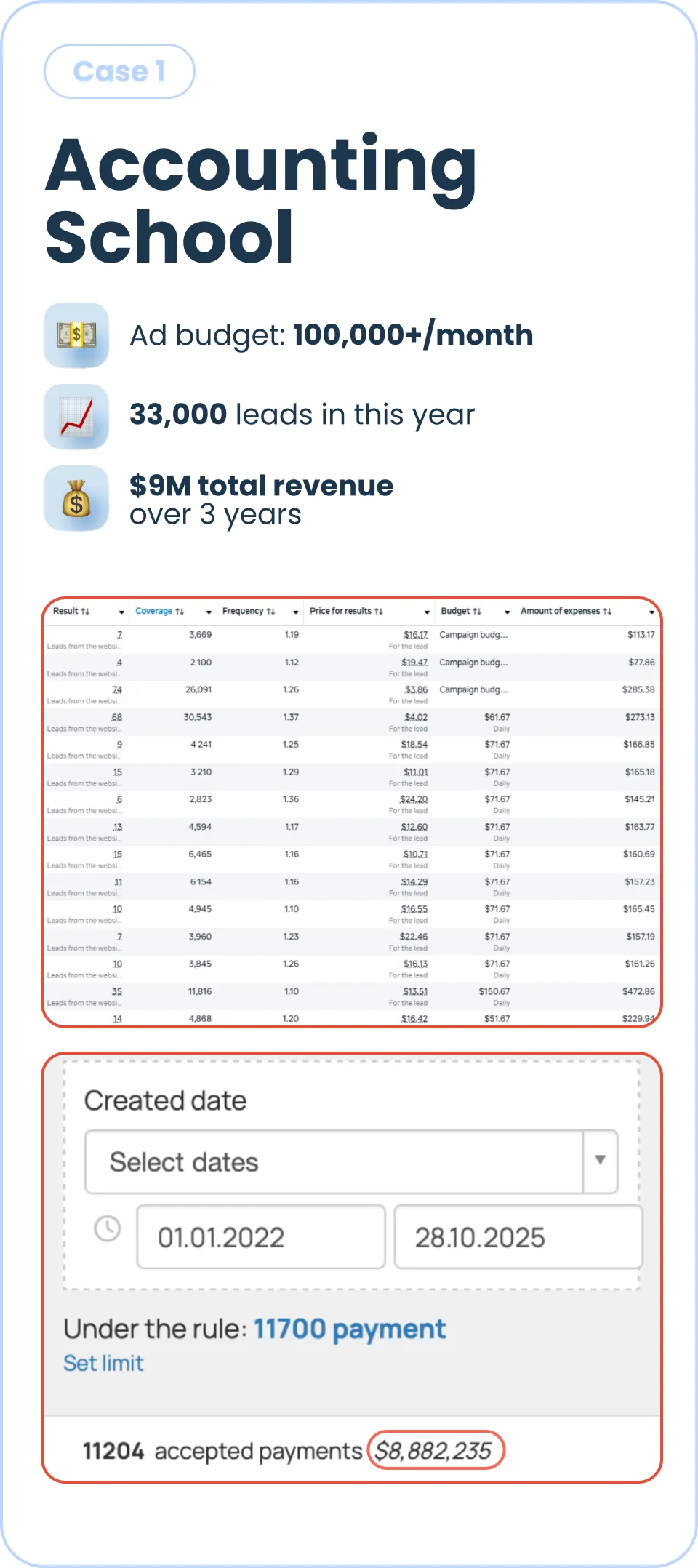Sort by Result column arrows
This screenshot has width=698, height=1568.
pyautogui.click(x=86, y=612)
